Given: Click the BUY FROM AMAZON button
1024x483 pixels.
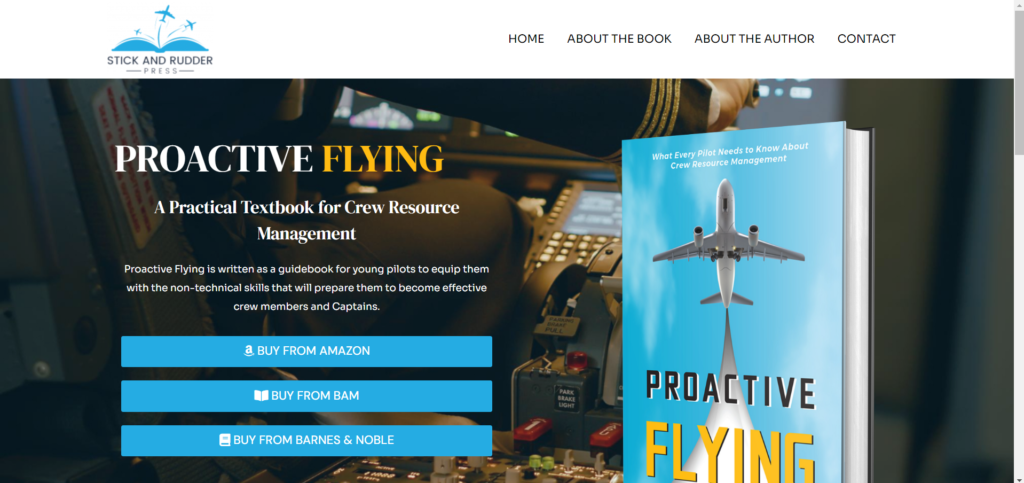Looking at the screenshot, I should click(306, 351).
